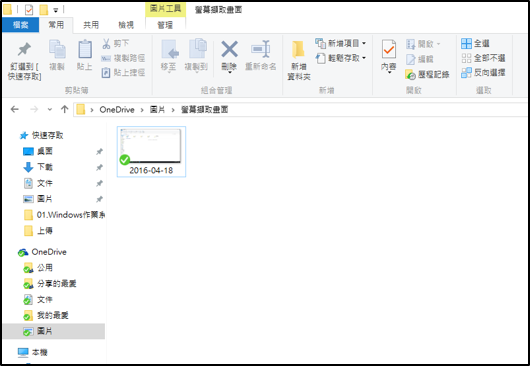Viewport: 530px width, 366px height.
Task: Pin folder to Quick access (釘選到快速存取)
Action: point(24,60)
